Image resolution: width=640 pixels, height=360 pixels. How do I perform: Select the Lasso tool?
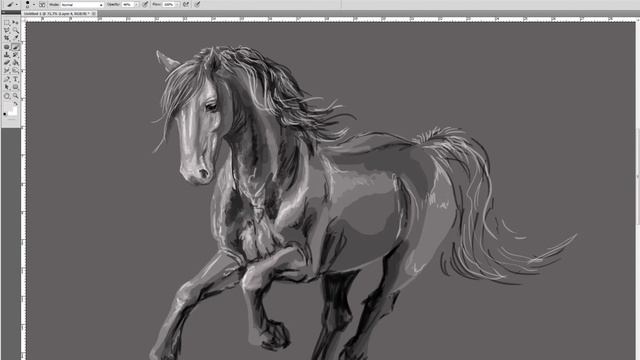point(6,30)
